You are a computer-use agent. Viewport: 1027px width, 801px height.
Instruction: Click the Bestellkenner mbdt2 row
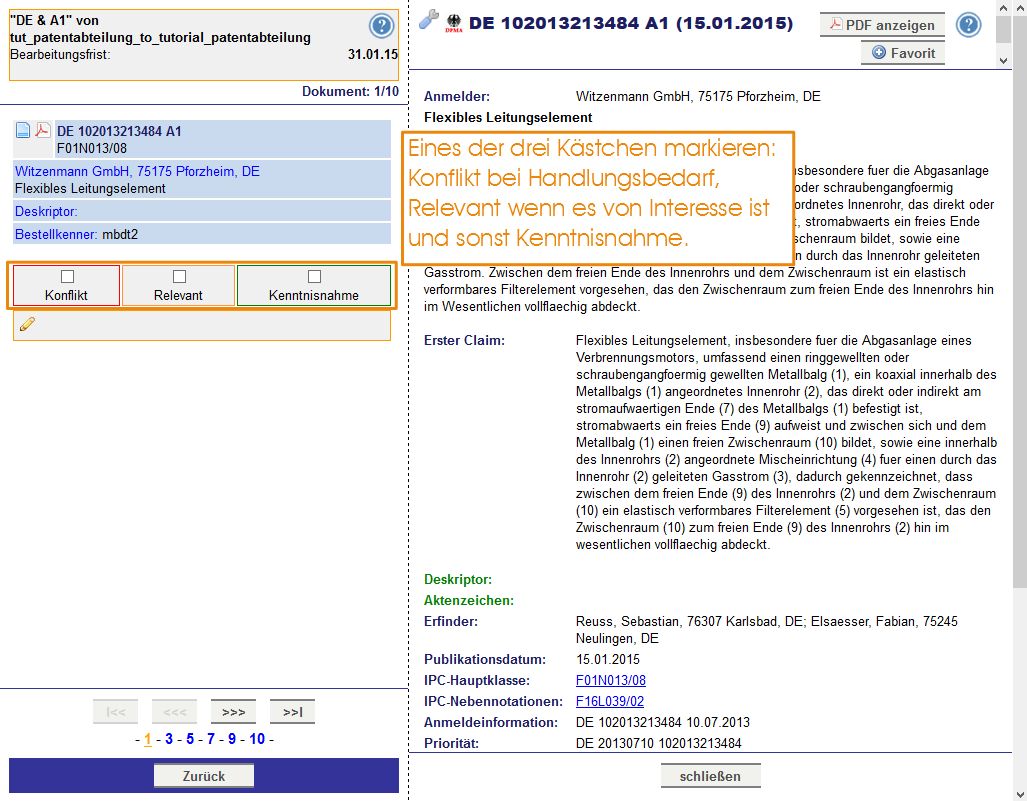point(202,234)
